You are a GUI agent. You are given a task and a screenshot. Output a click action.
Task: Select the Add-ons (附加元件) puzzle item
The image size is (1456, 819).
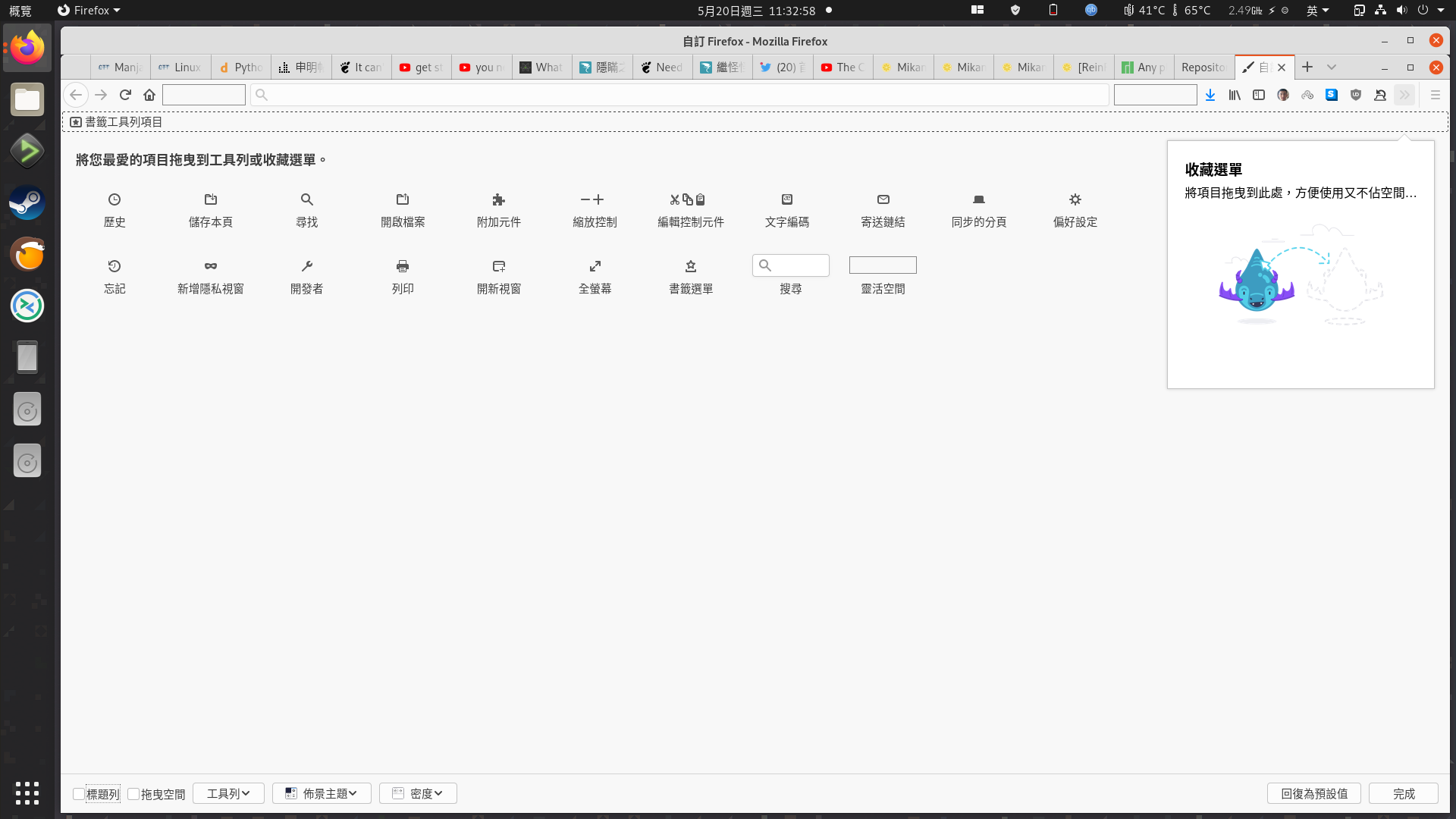pos(499,210)
